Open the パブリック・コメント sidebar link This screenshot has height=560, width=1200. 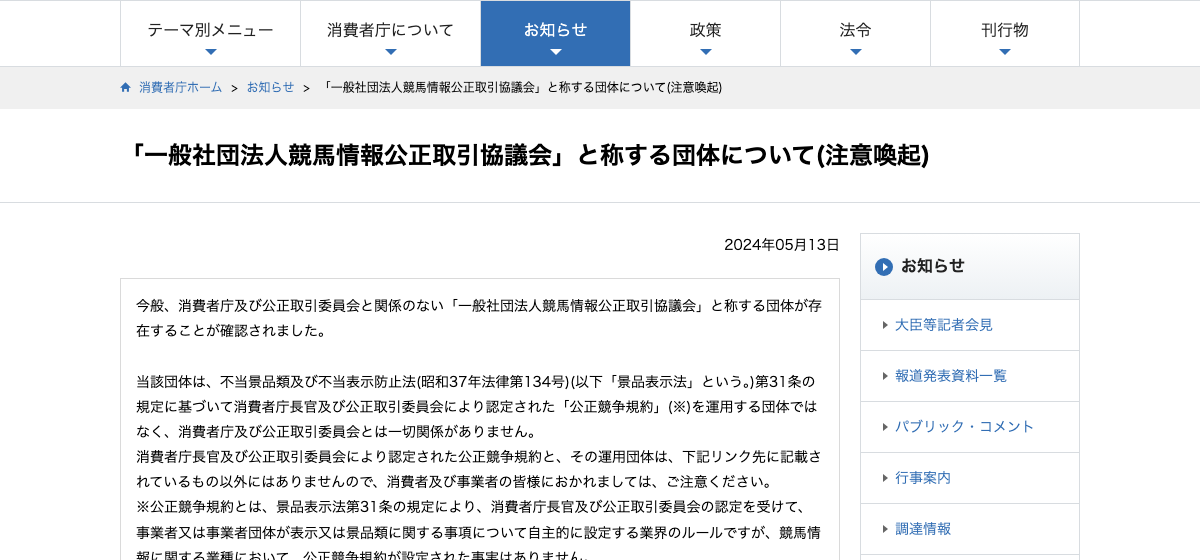point(965,427)
